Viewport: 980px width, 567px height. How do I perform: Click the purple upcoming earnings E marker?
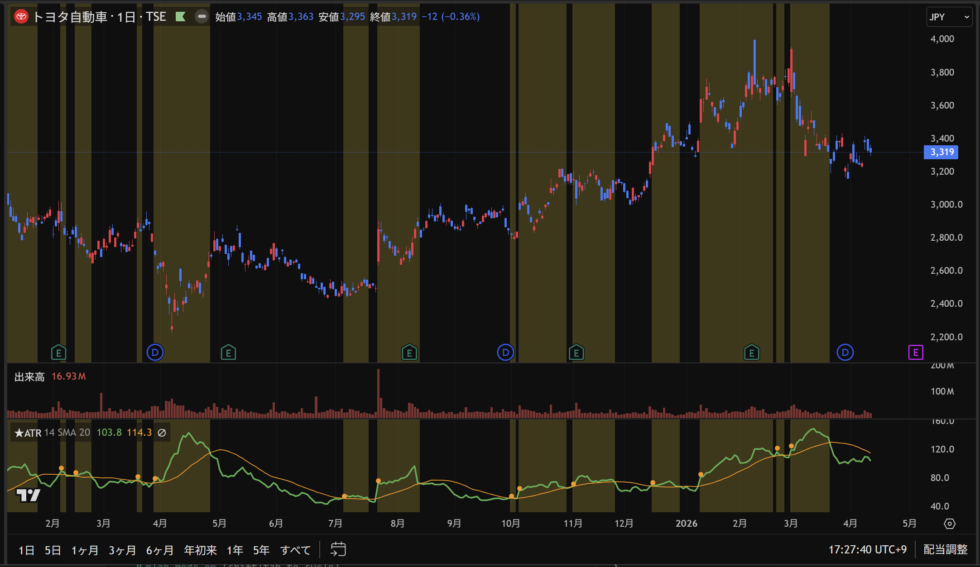tap(915, 351)
